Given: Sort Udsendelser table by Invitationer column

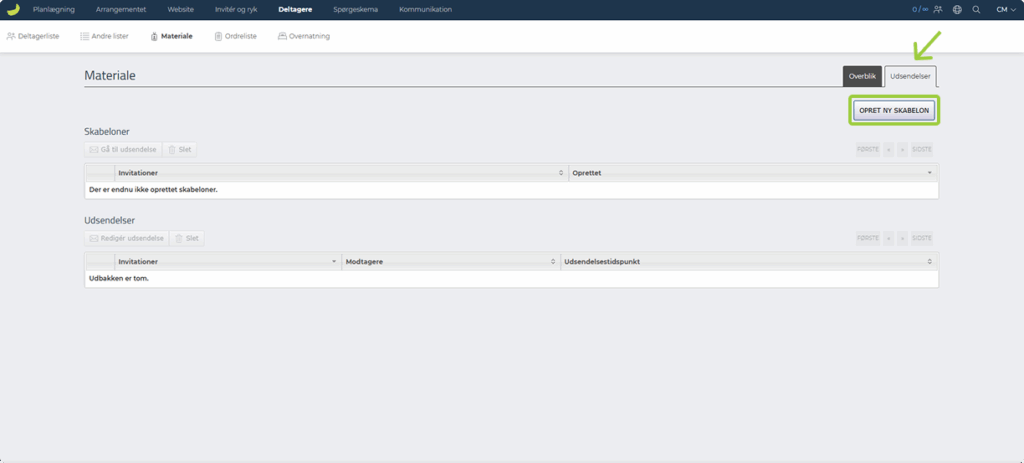Looking at the screenshot, I should [227, 262].
